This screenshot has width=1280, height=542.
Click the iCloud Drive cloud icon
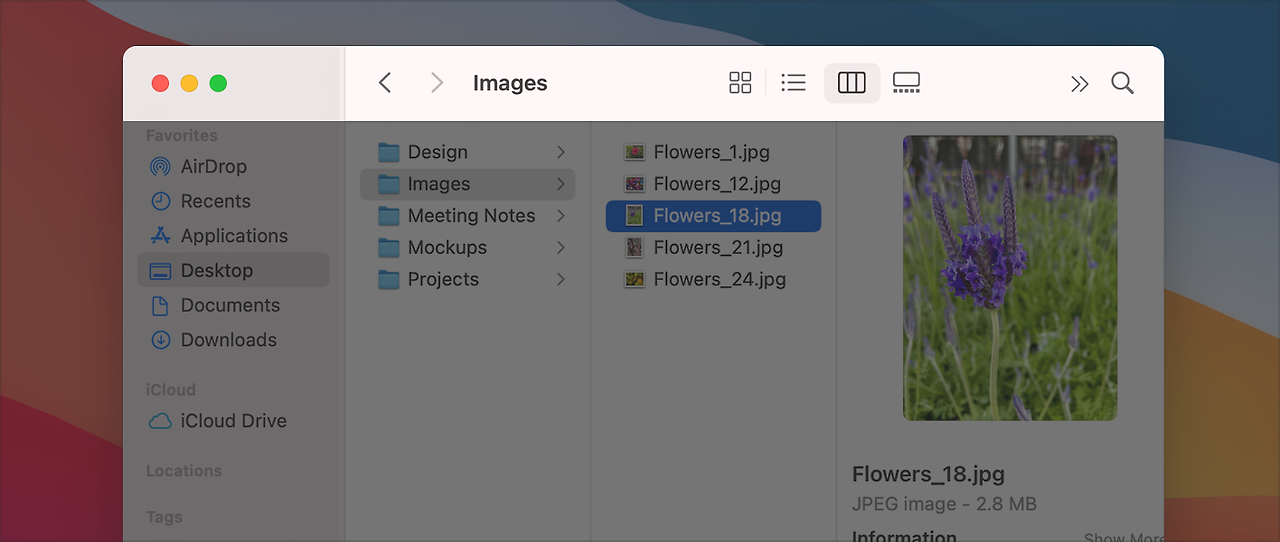pos(160,421)
